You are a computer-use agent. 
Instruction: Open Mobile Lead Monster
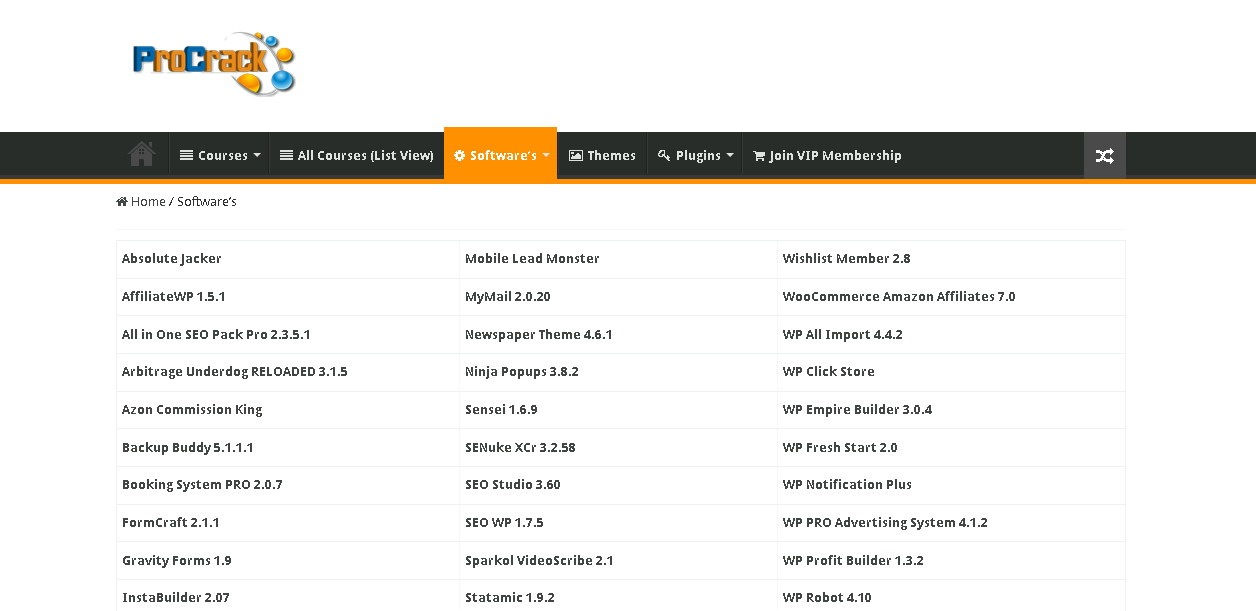[x=532, y=259]
